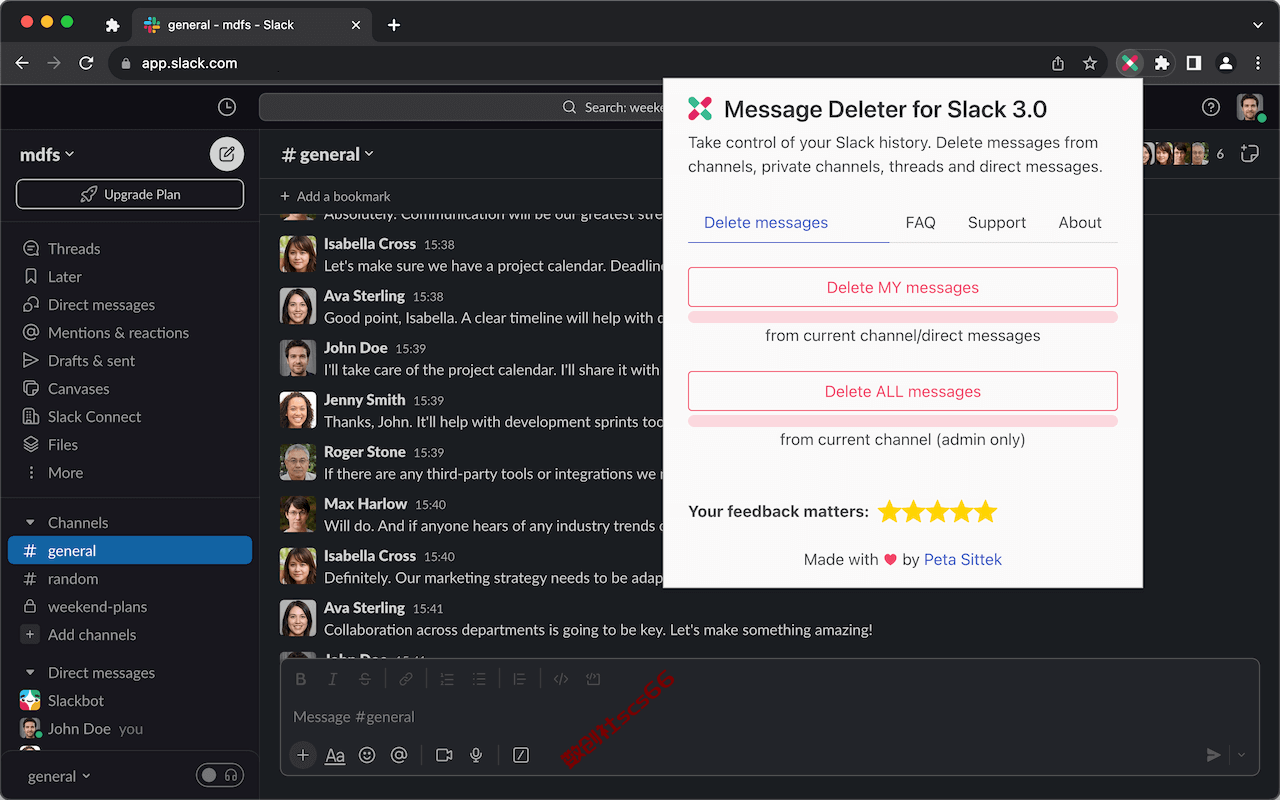This screenshot has height=800, width=1280.
Task: Bookmark this page with the star icon
Action: 1090,63
